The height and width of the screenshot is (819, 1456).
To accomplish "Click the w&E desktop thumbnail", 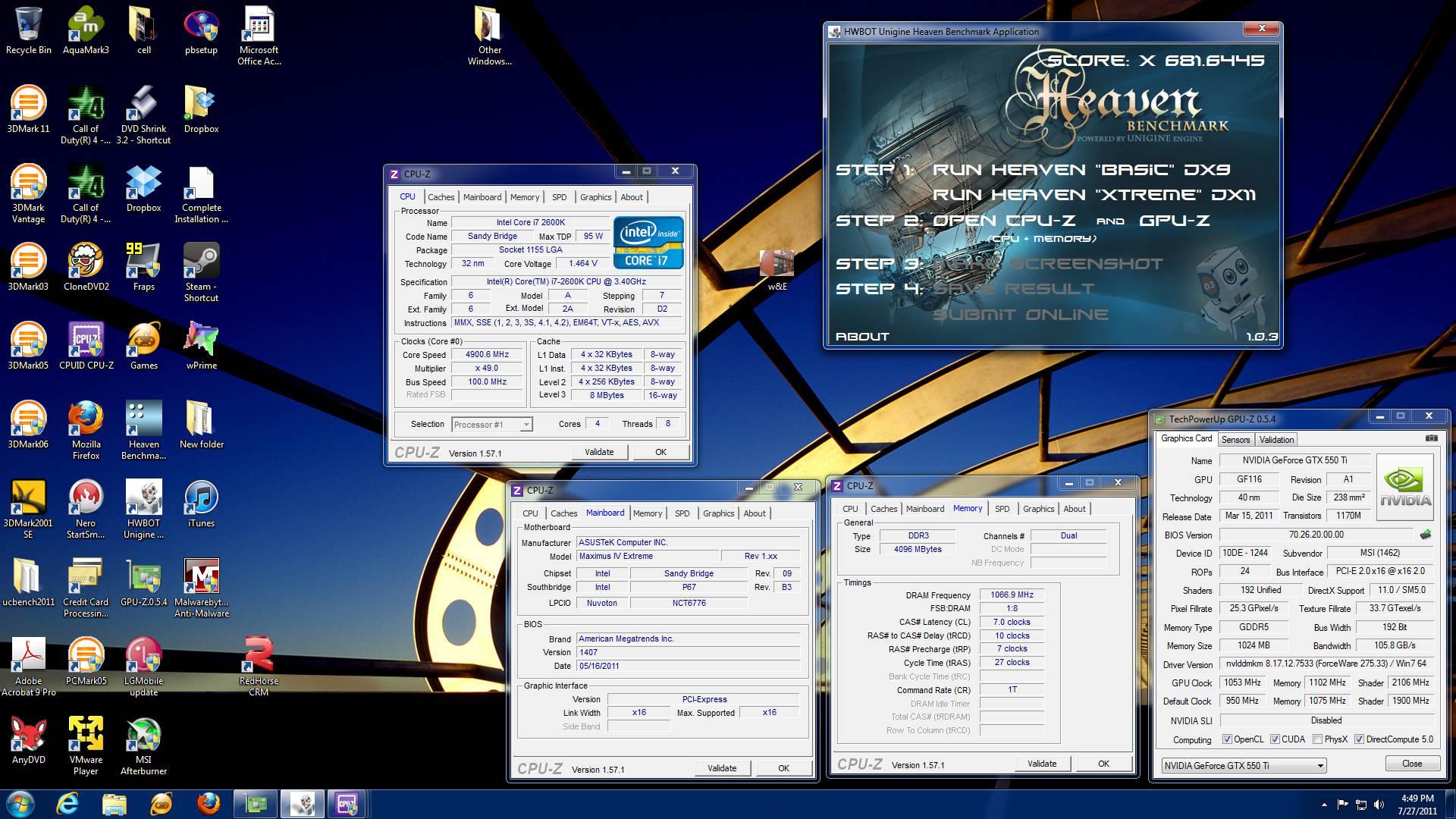I will 777,271.
